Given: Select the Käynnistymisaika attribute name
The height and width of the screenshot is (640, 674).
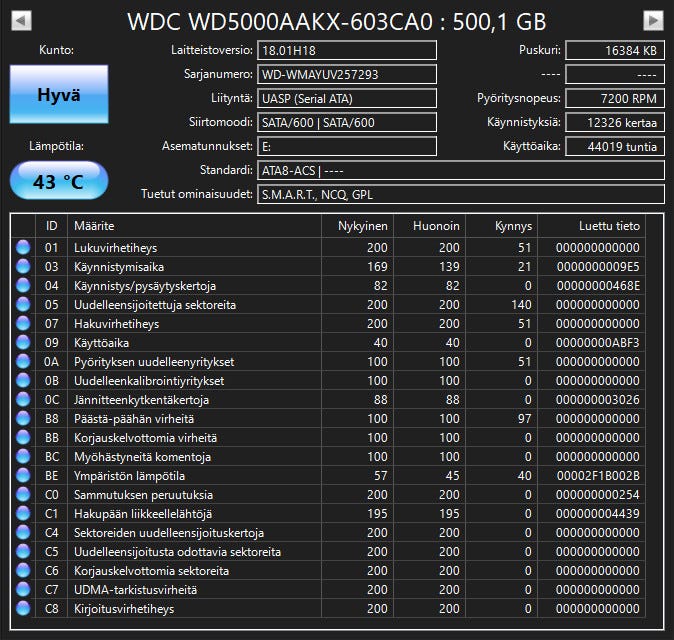Looking at the screenshot, I should [119, 267].
